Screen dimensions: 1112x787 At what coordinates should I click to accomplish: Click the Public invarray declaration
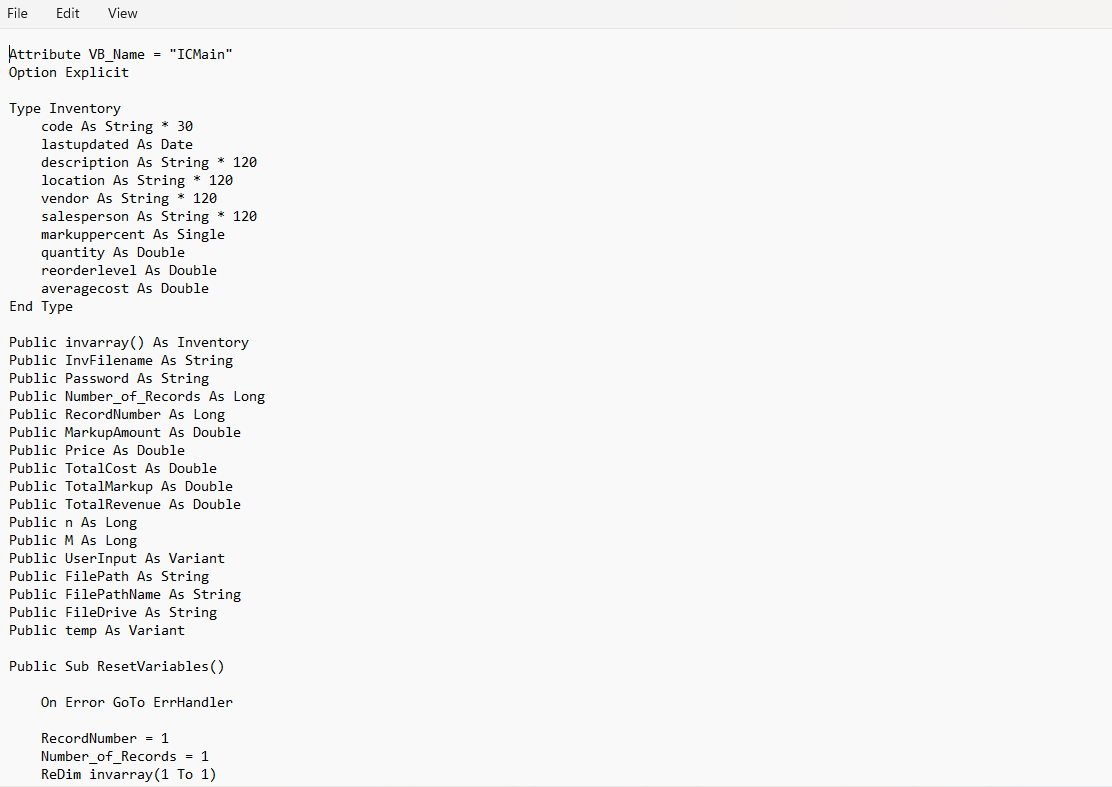click(x=128, y=342)
